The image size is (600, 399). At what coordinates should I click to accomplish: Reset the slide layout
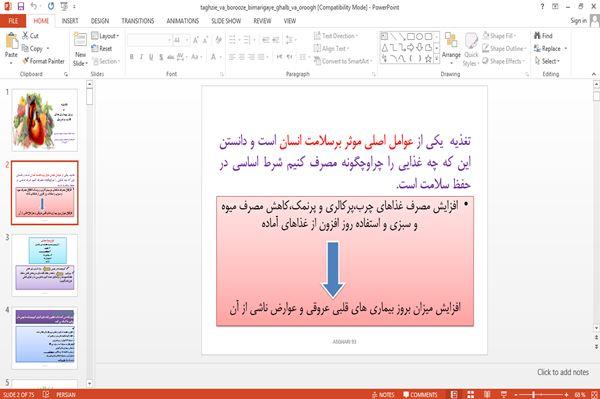tap(102, 49)
